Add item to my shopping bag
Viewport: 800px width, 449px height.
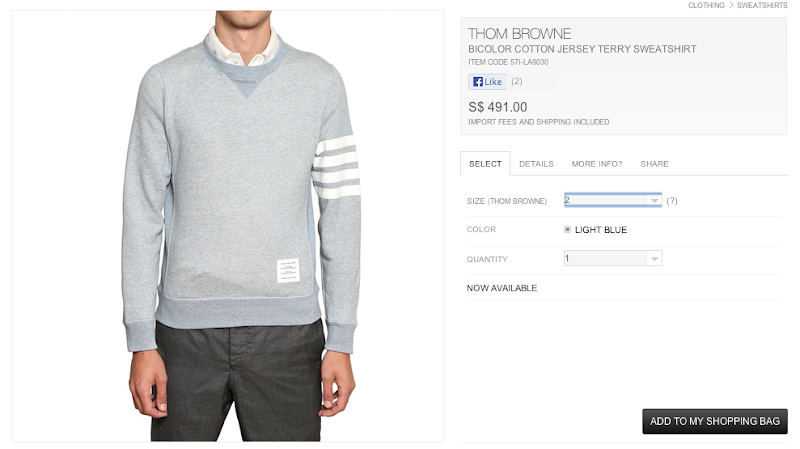click(714, 421)
